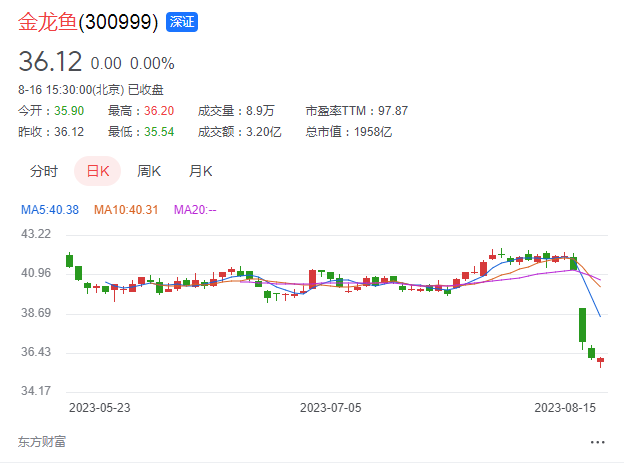Click the last red candlestick below 36.43
This screenshot has height=468, width=624.
coord(601,361)
